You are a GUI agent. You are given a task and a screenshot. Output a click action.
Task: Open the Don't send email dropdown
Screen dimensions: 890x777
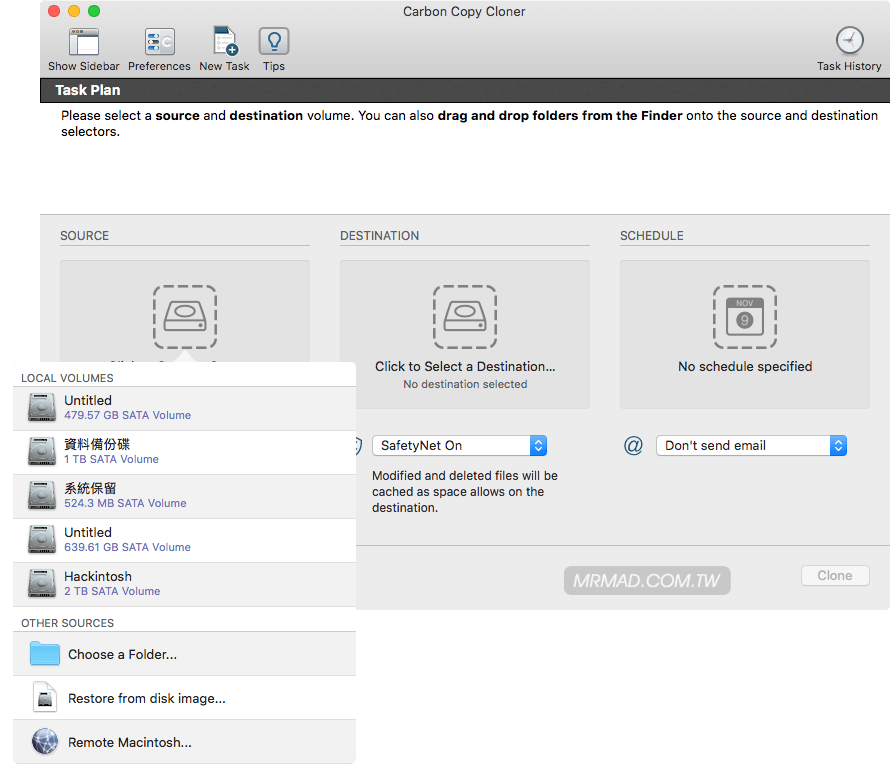pyautogui.click(x=751, y=446)
